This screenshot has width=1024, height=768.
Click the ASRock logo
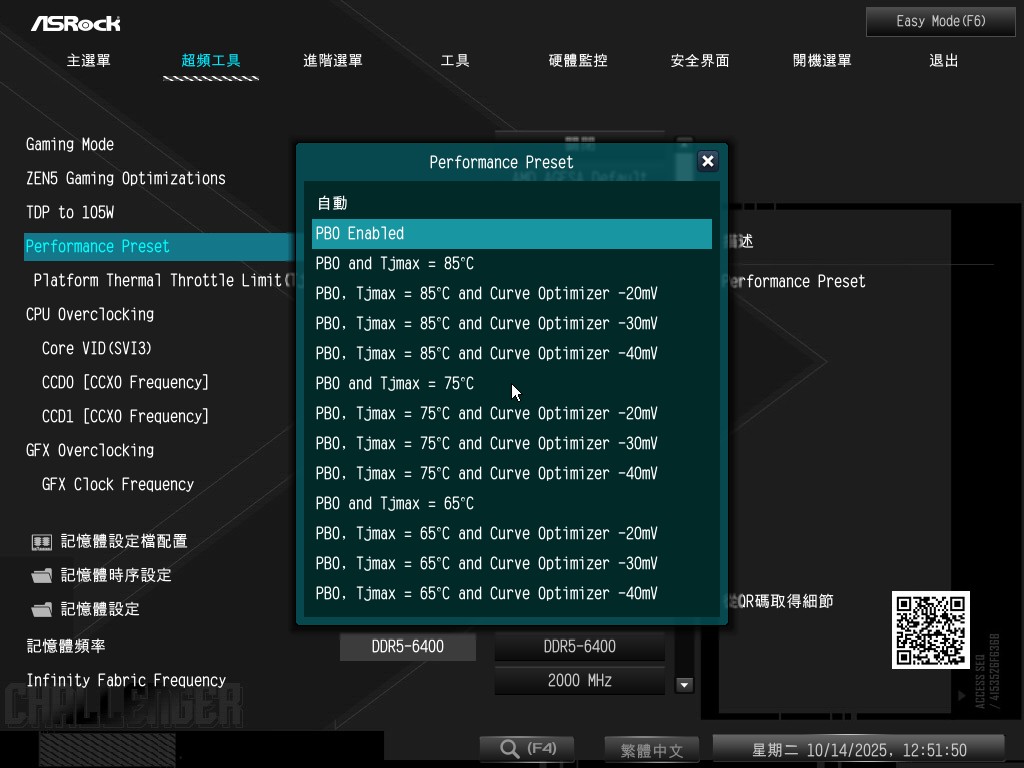pyautogui.click(x=75, y=23)
